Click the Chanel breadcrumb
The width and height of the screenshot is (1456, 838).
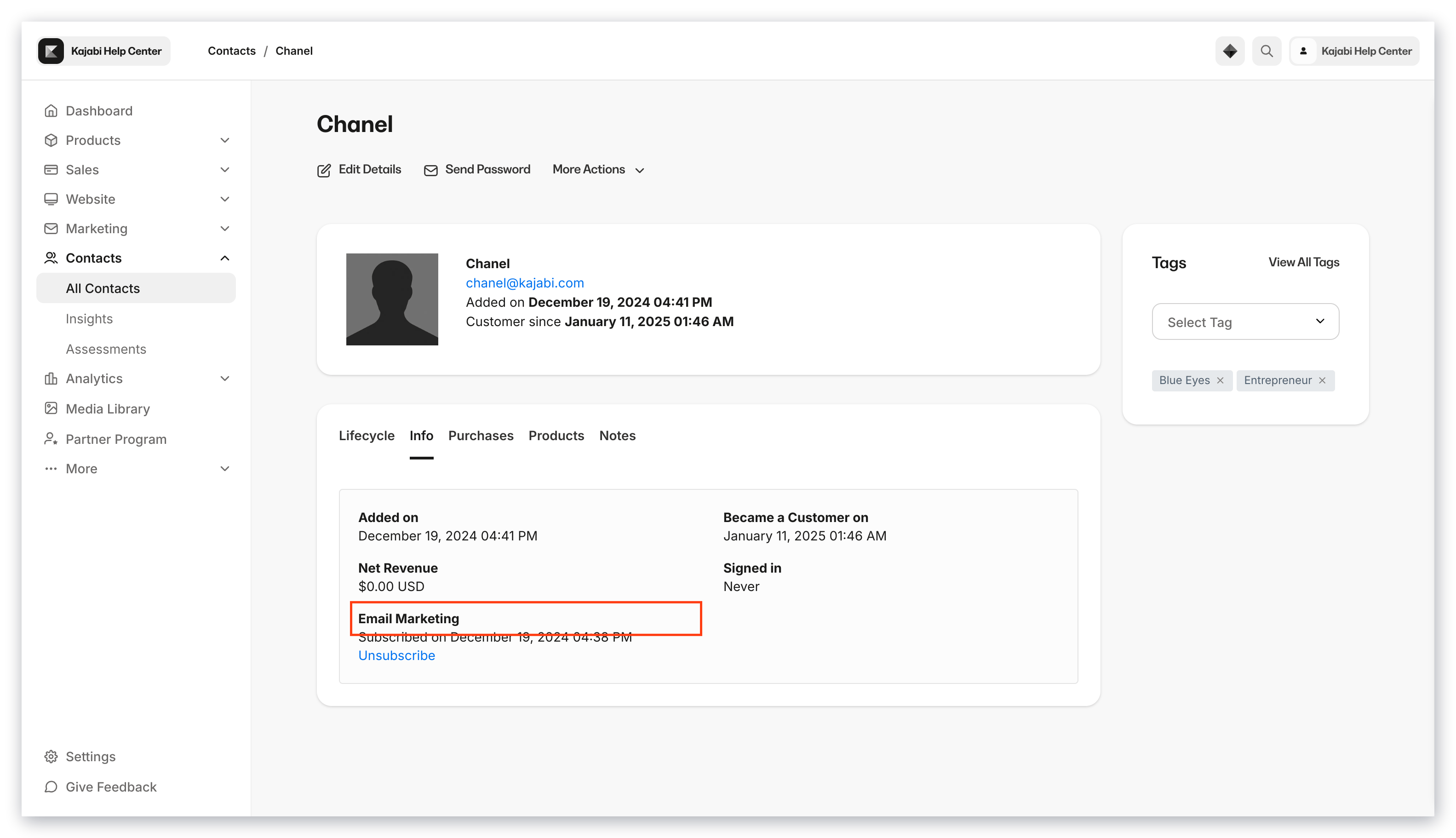pos(293,51)
